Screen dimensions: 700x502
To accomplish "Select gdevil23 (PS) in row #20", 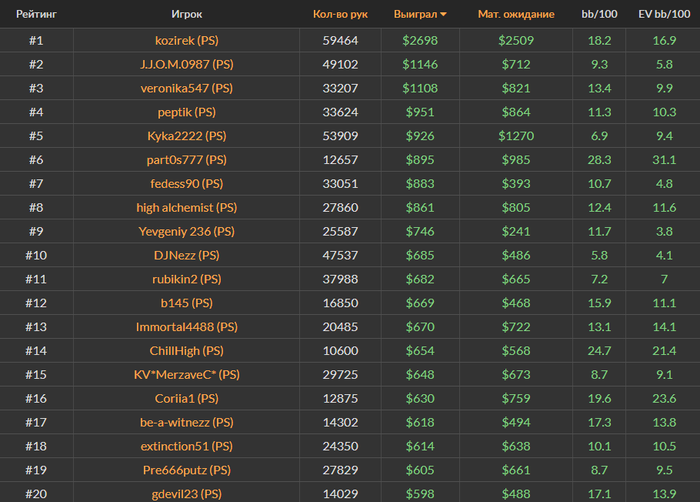I will click(x=187, y=494).
